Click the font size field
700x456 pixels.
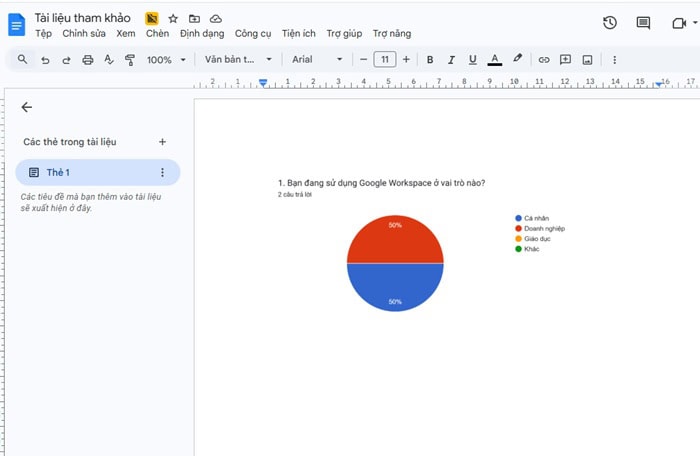(385, 60)
